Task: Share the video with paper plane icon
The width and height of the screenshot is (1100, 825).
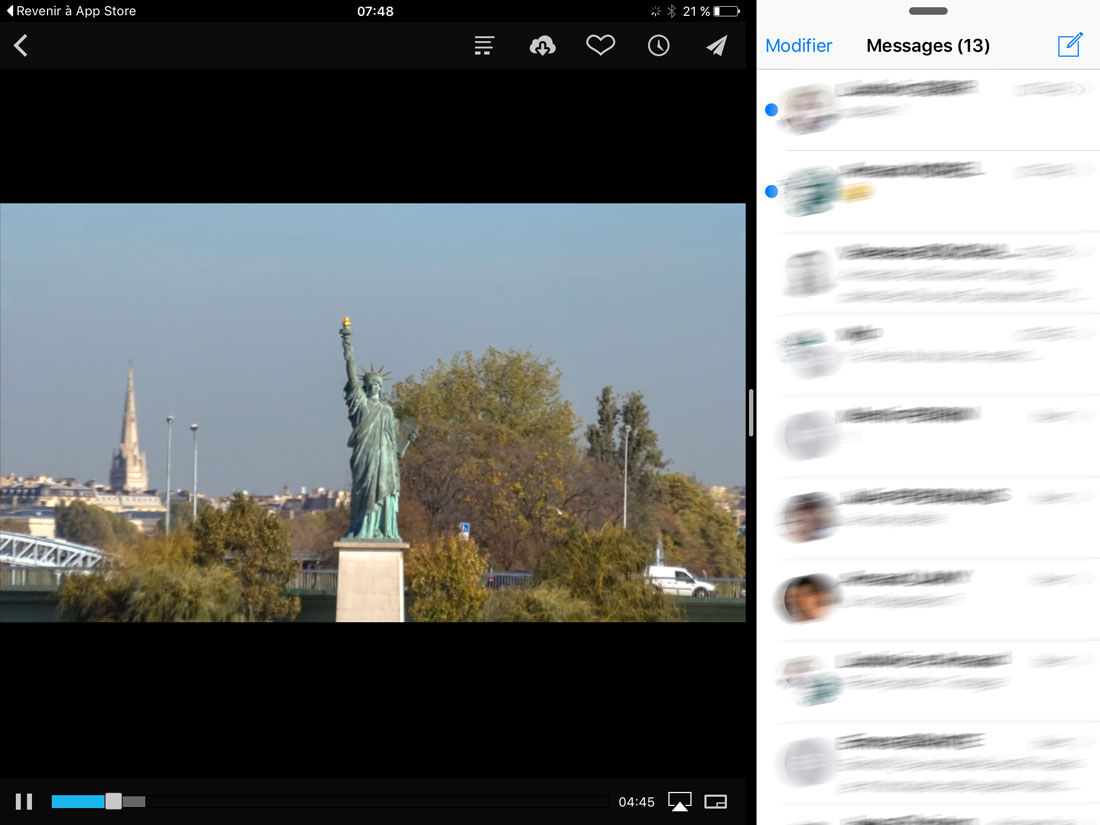Action: click(716, 46)
